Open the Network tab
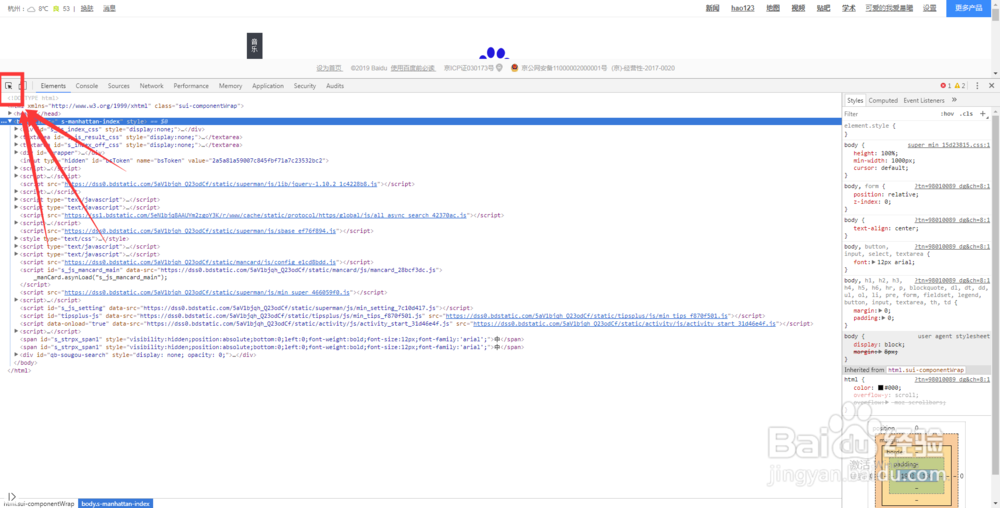 pos(152,85)
